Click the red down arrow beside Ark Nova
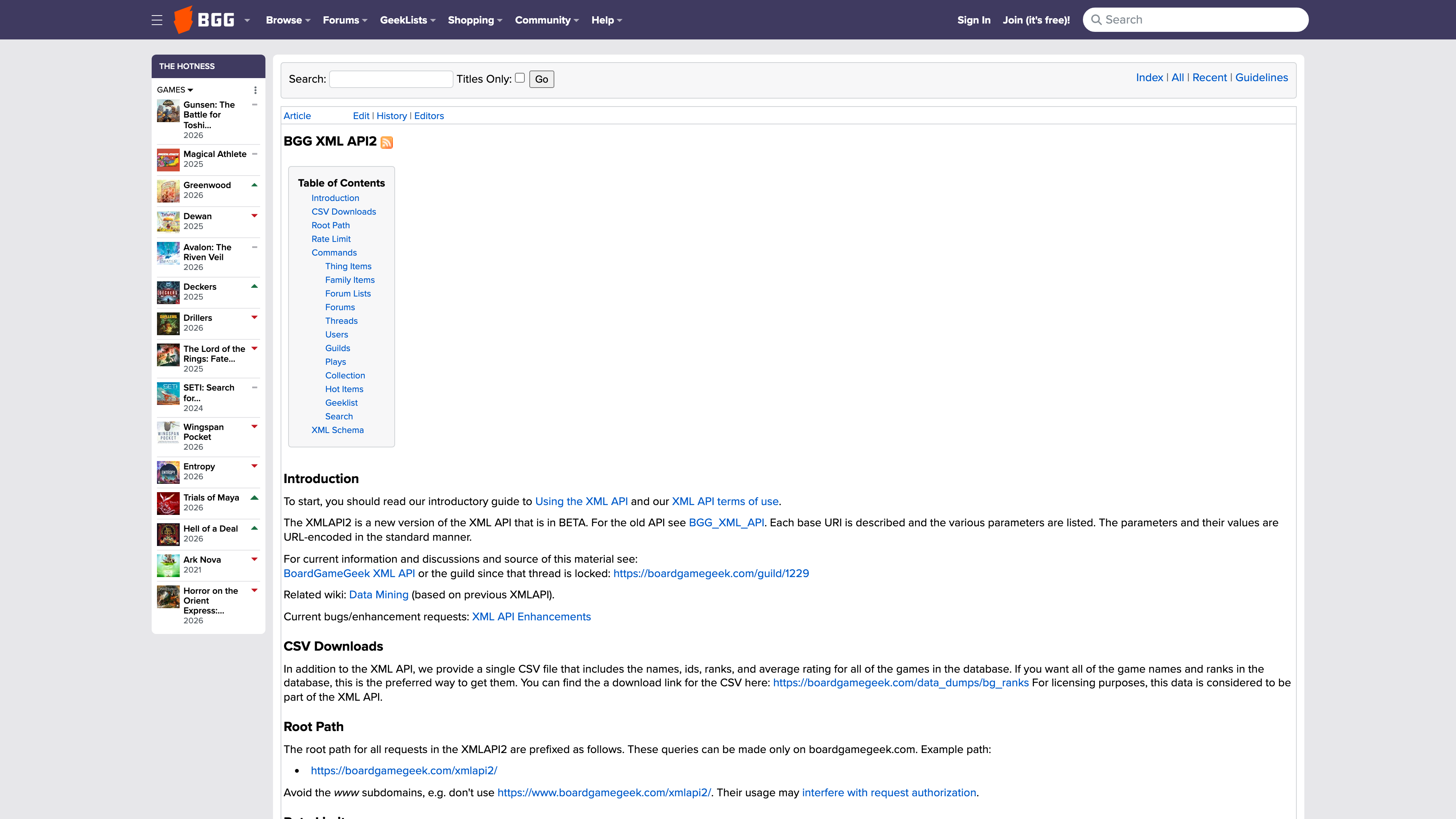1456x819 pixels. click(x=254, y=559)
